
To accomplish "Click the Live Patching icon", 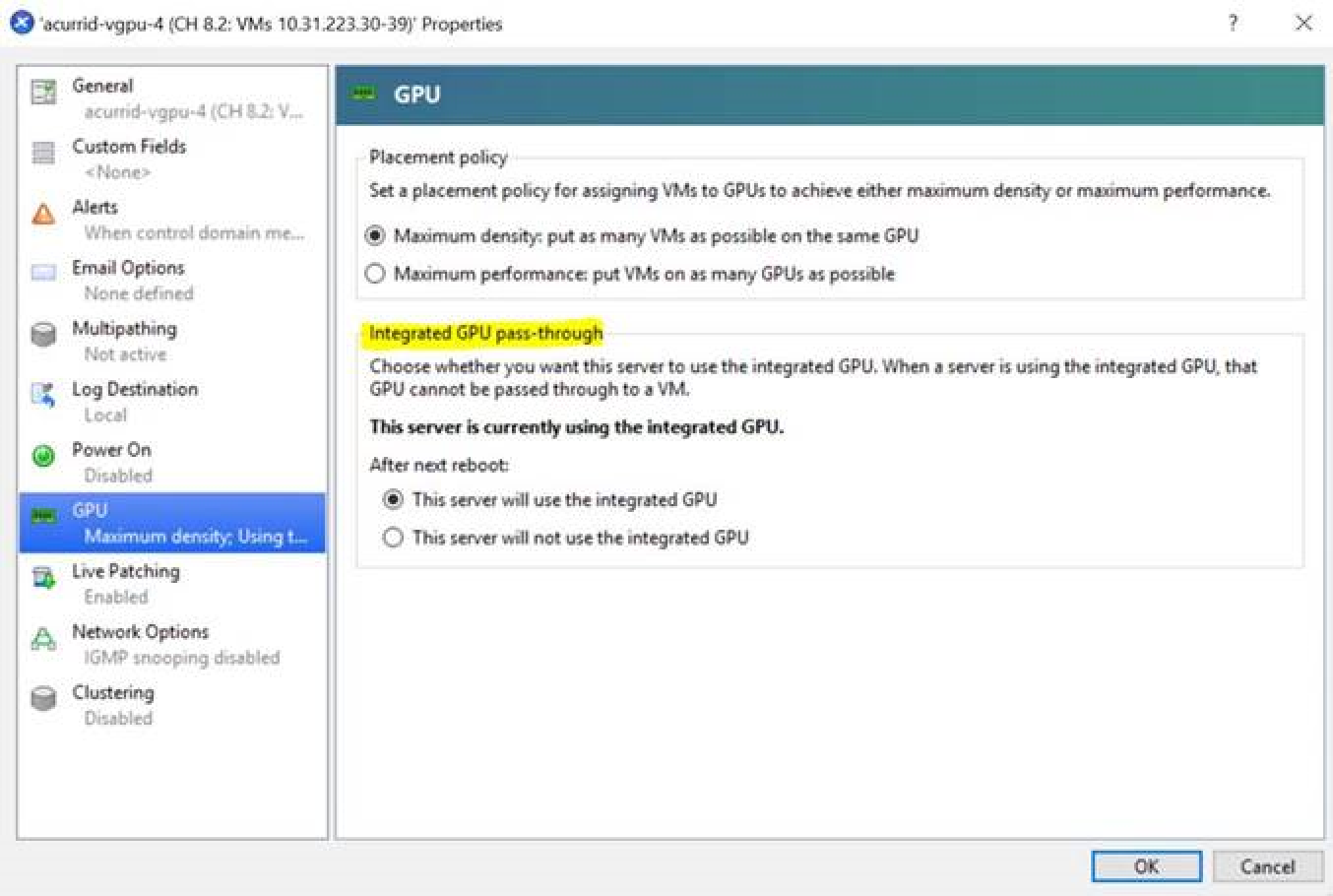I will coord(42,577).
